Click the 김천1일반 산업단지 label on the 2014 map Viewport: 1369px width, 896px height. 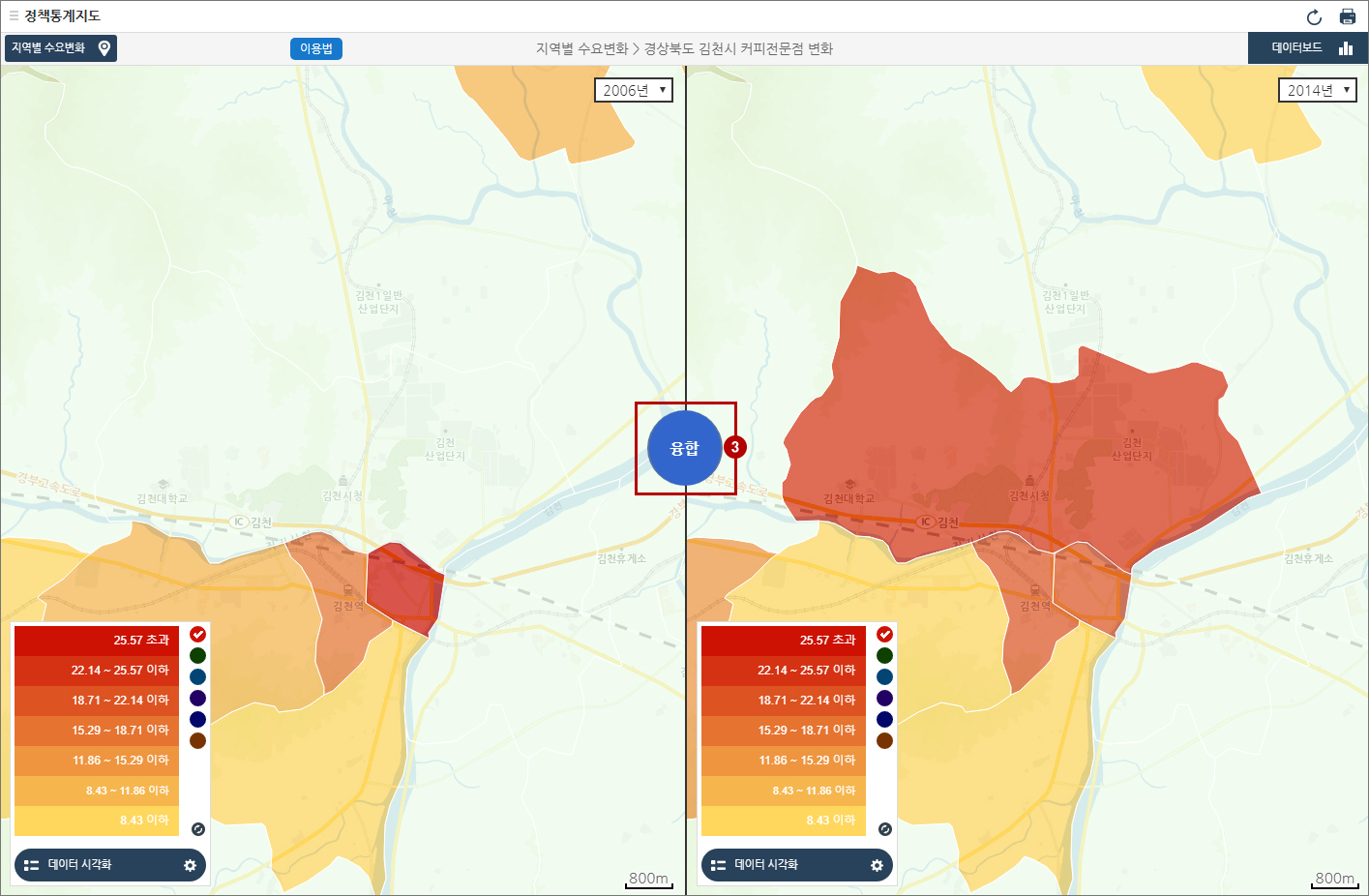[1065, 302]
